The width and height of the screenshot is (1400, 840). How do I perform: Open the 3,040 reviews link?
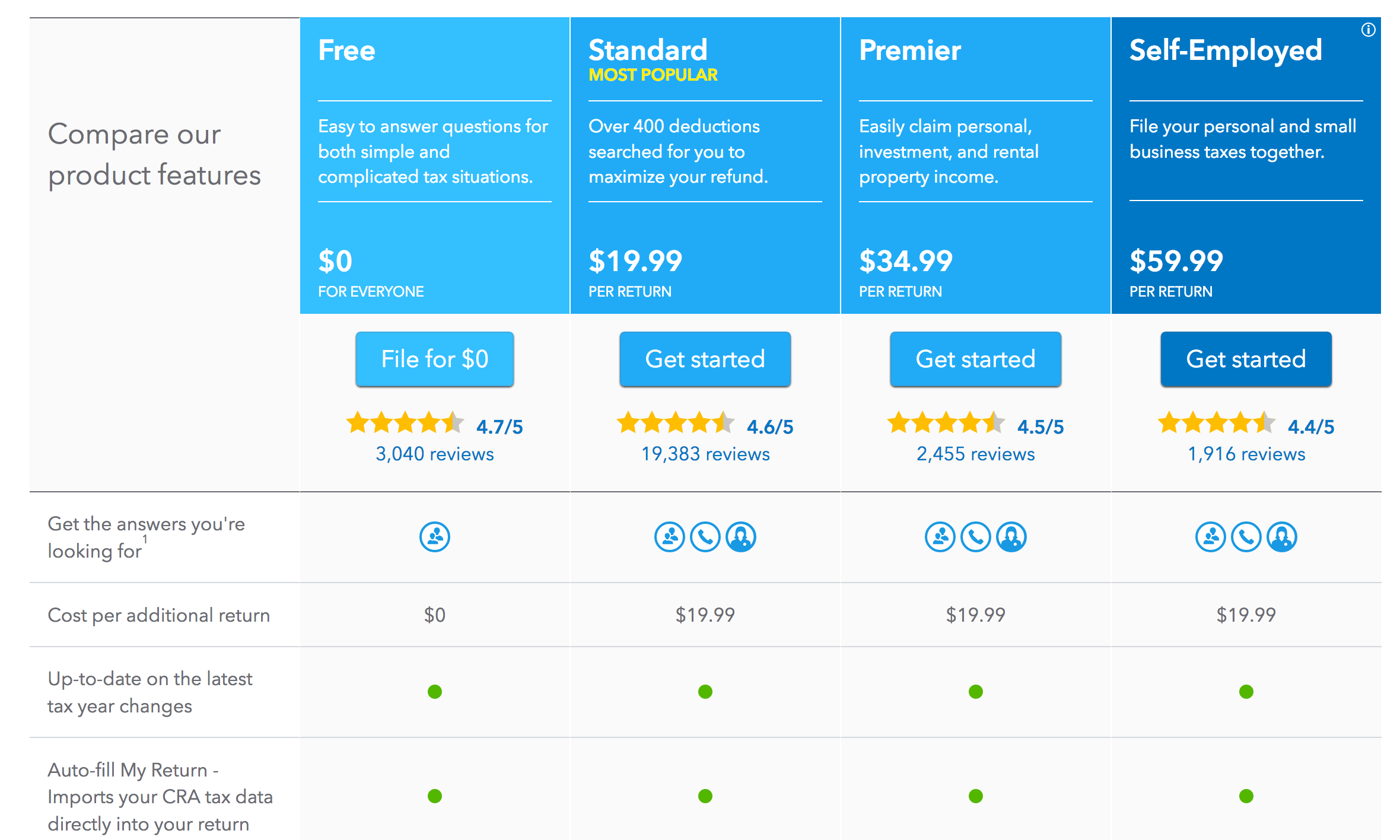435,454
